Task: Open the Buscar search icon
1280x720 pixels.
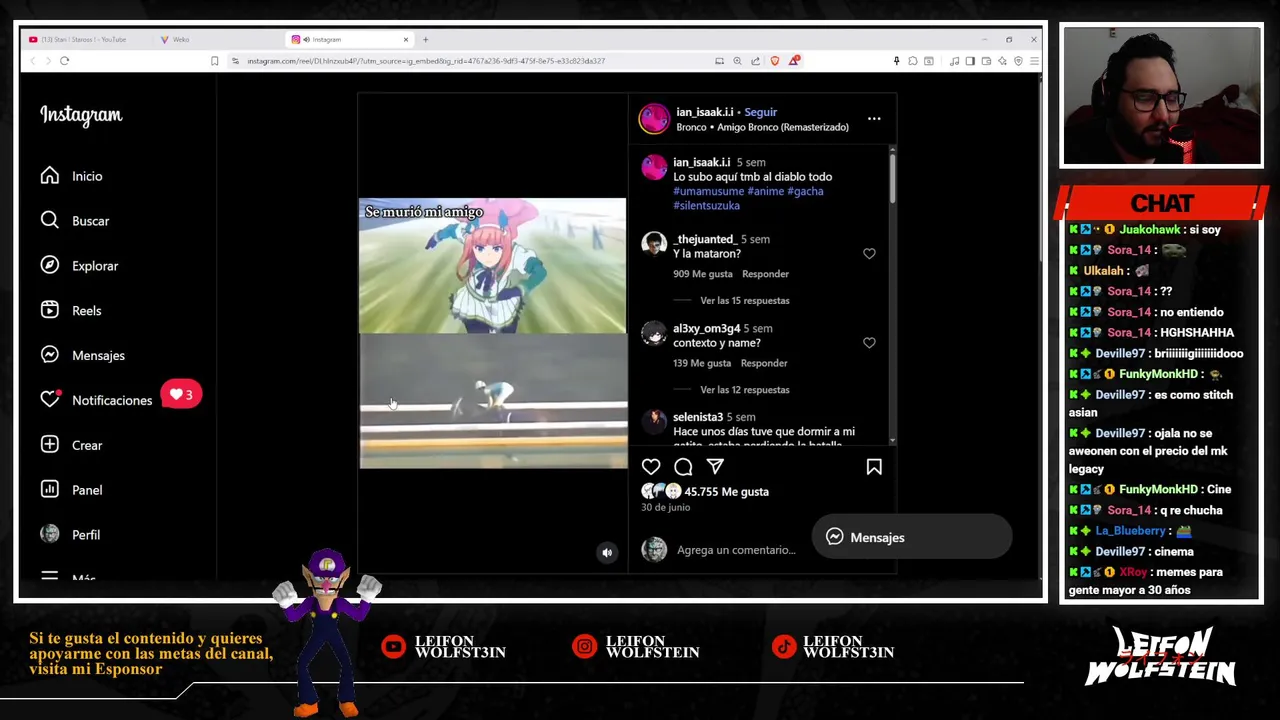Action: [50, 221]
